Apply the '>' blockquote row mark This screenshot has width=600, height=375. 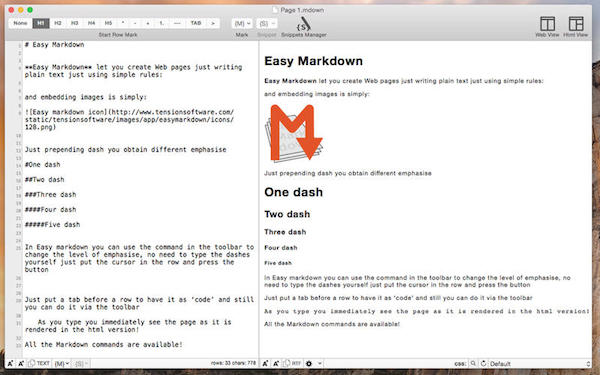pos(213,23)
